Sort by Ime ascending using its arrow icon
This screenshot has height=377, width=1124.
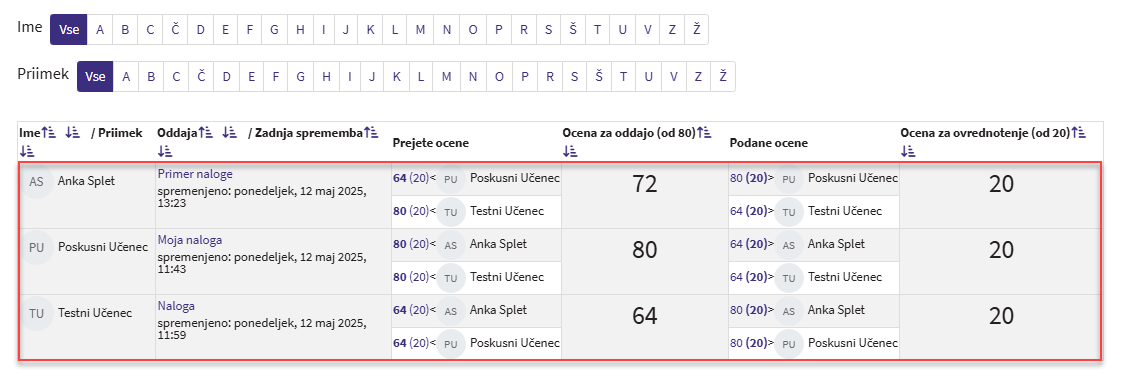tap(48, 133)
